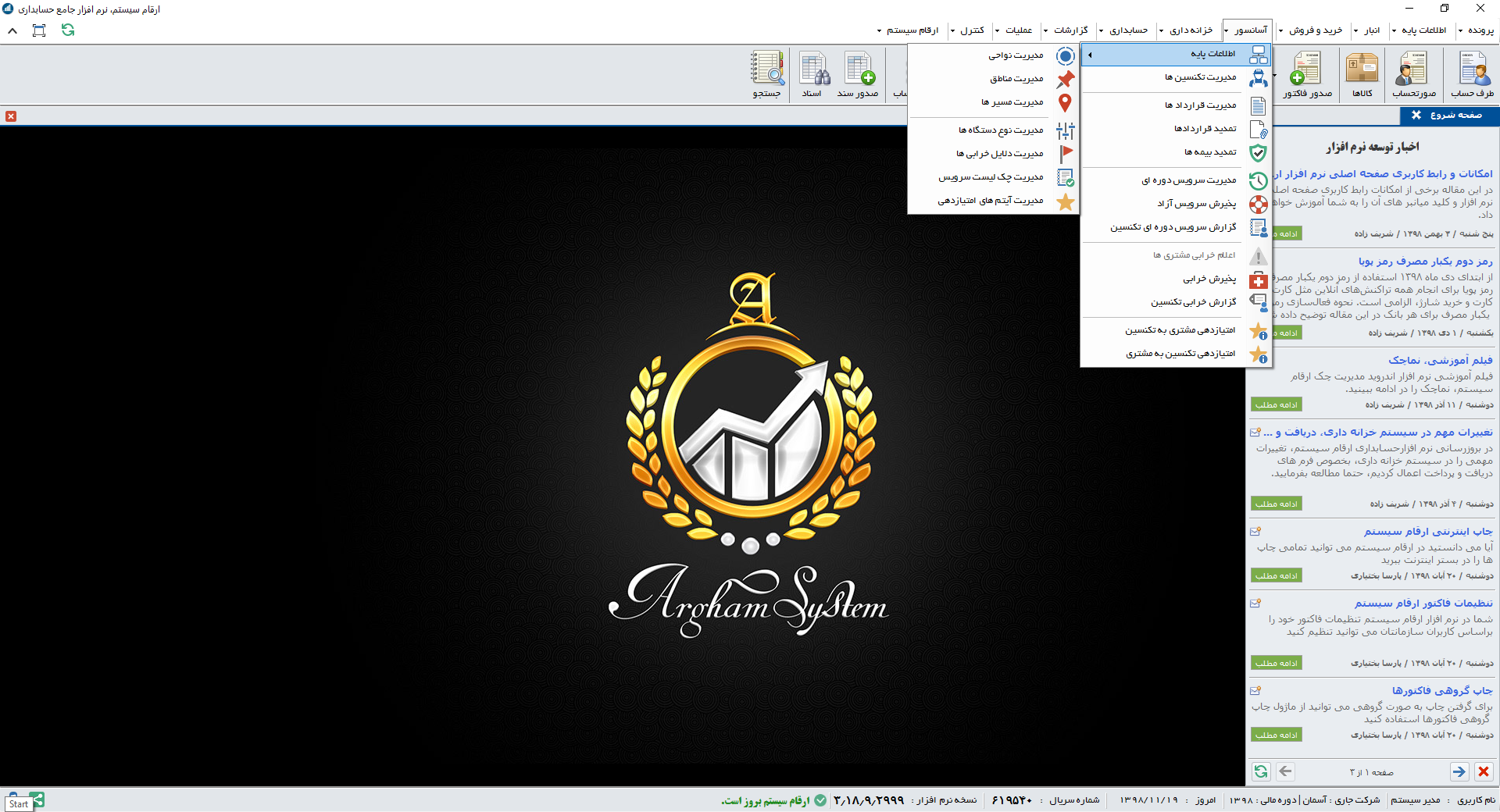Choose مدیریت مسیر ها in submenu
The image size is (1500, 812).
[993, 102]
